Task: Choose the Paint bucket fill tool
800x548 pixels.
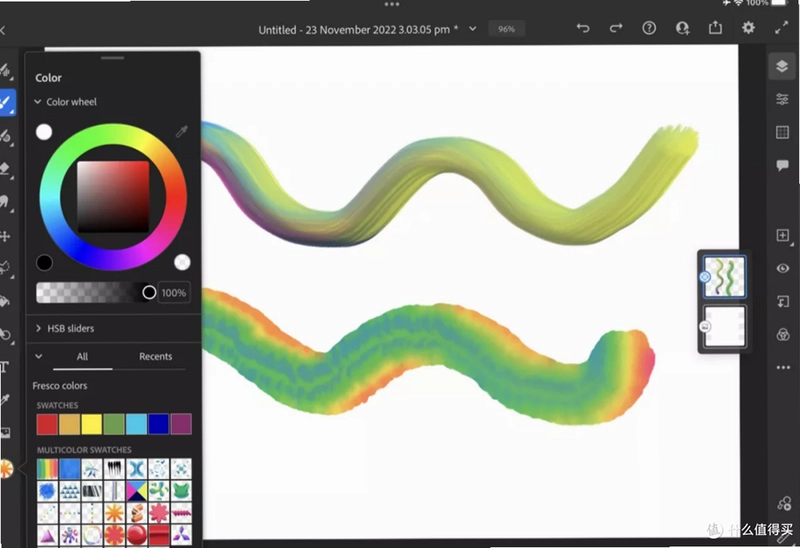Action: [5, 301]
